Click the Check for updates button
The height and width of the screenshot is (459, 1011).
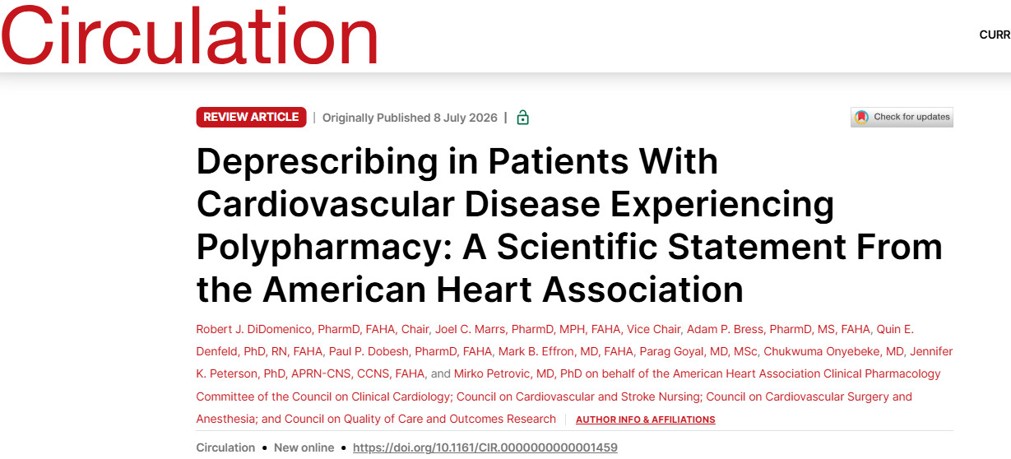(x=902, y=117)
